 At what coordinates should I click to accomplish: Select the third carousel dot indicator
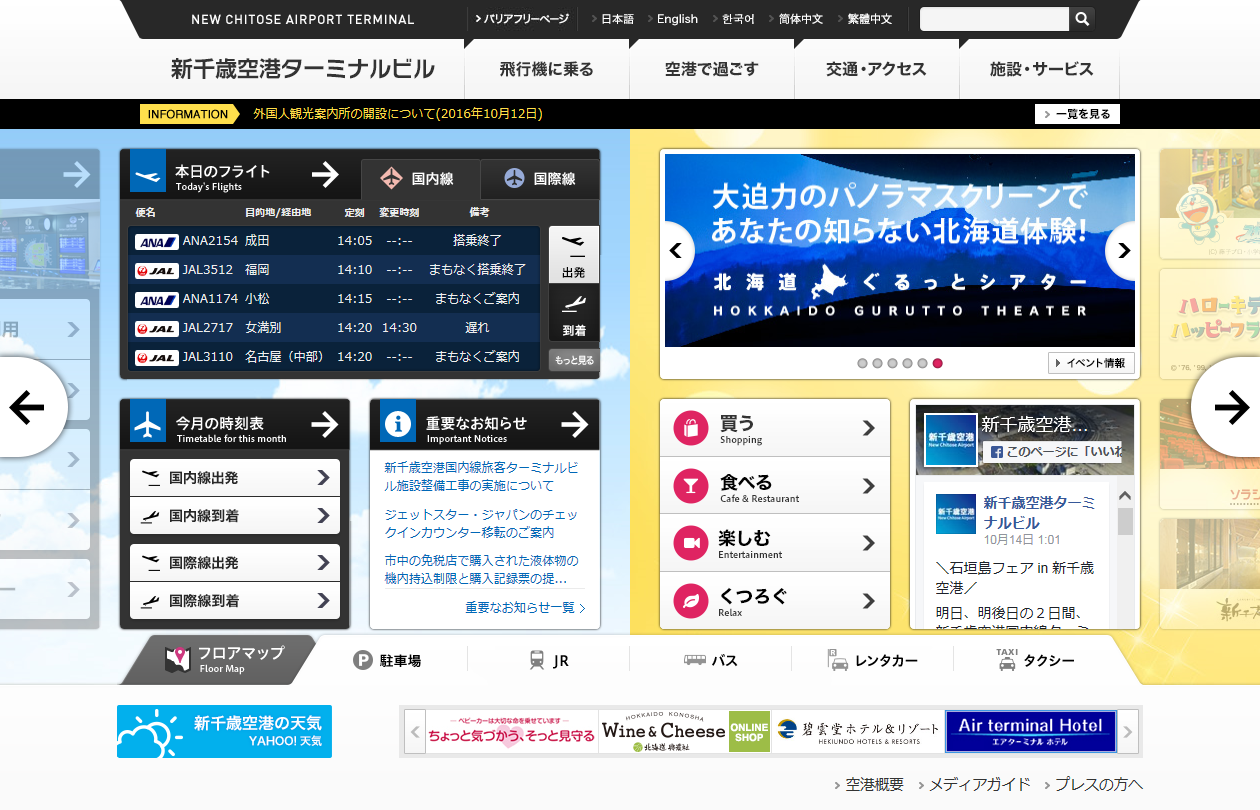coord(892,363)
